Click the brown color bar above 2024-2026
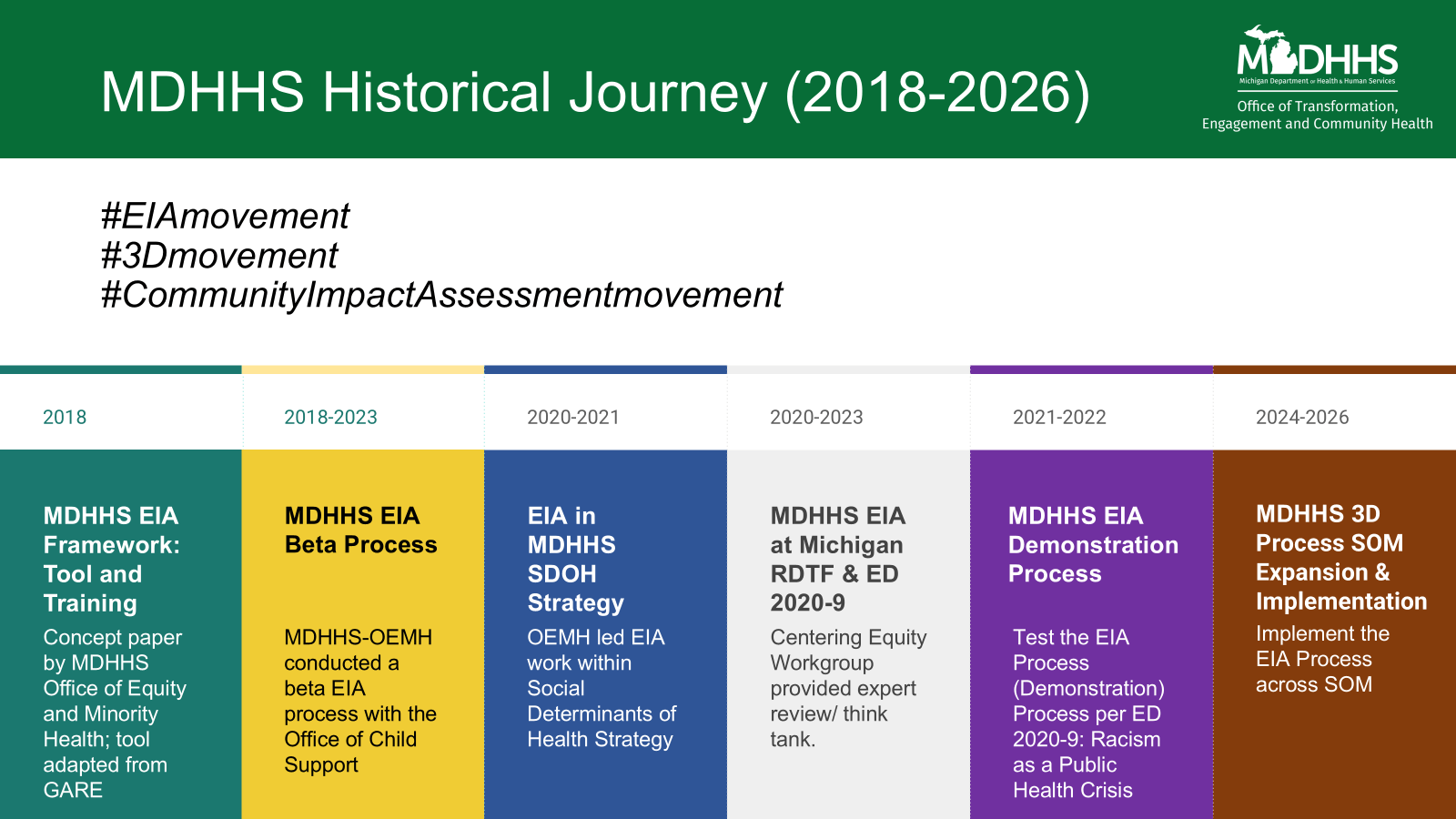Screen dimensions: 1456x819 coord(1335,369)
